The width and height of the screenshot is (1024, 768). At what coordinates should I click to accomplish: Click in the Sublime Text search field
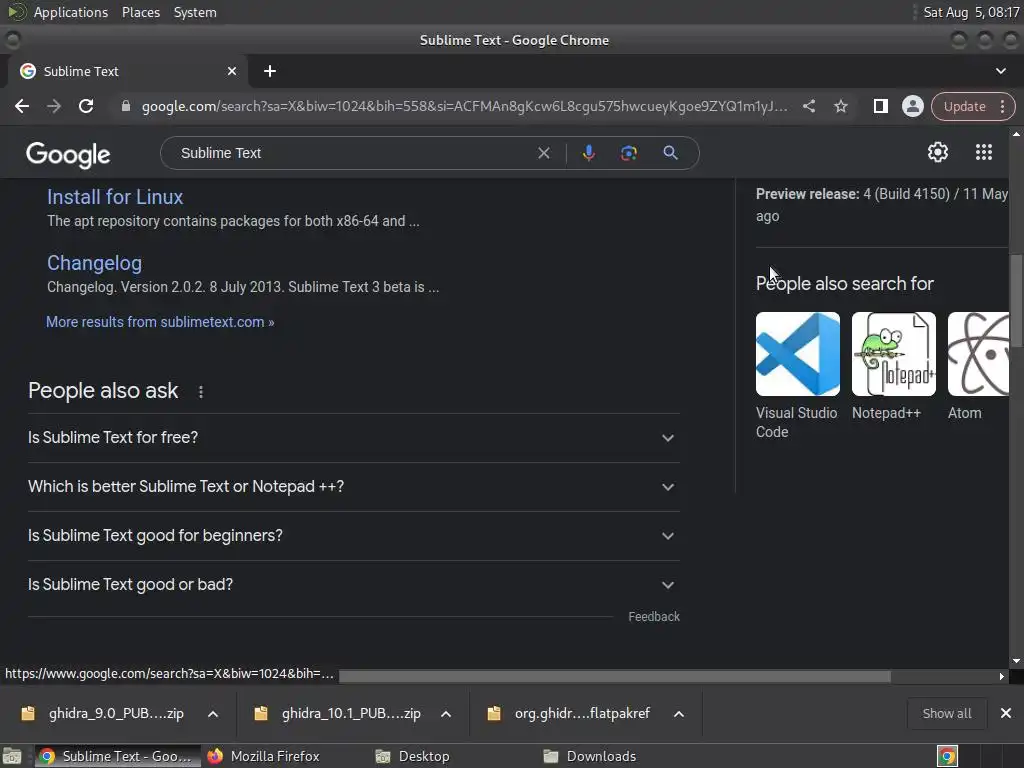tap(353, 153)
